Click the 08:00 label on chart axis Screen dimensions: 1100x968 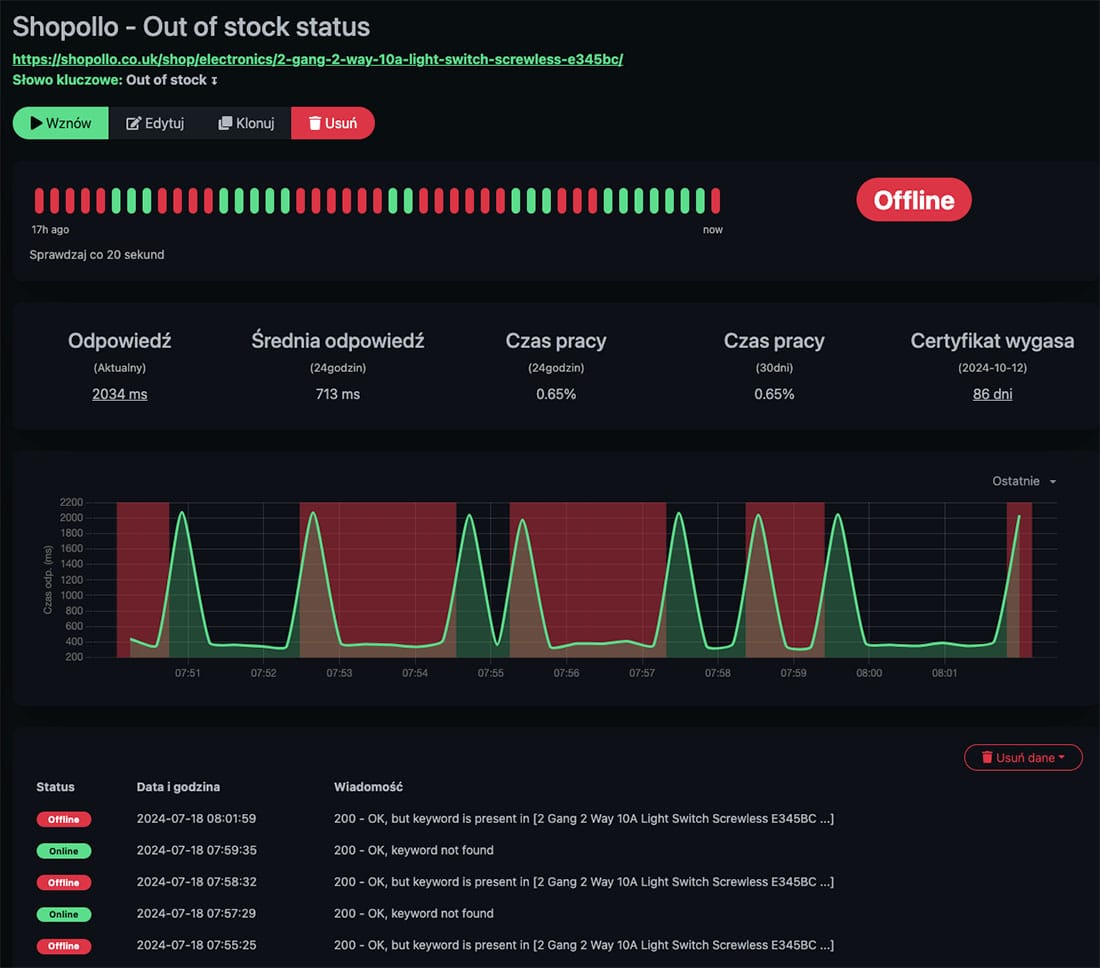click(x=869, y=673)
